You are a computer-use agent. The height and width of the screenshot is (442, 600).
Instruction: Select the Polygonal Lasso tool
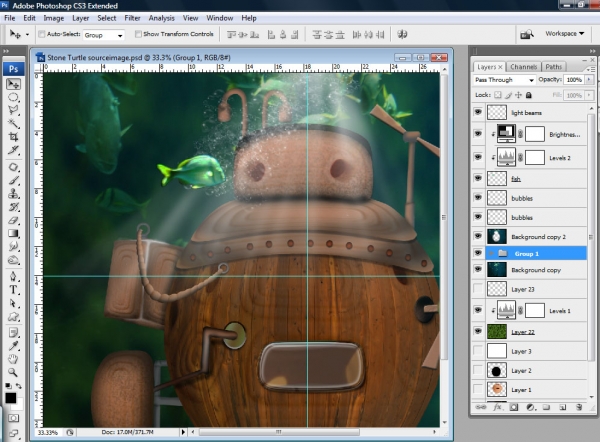coord(13,110)
